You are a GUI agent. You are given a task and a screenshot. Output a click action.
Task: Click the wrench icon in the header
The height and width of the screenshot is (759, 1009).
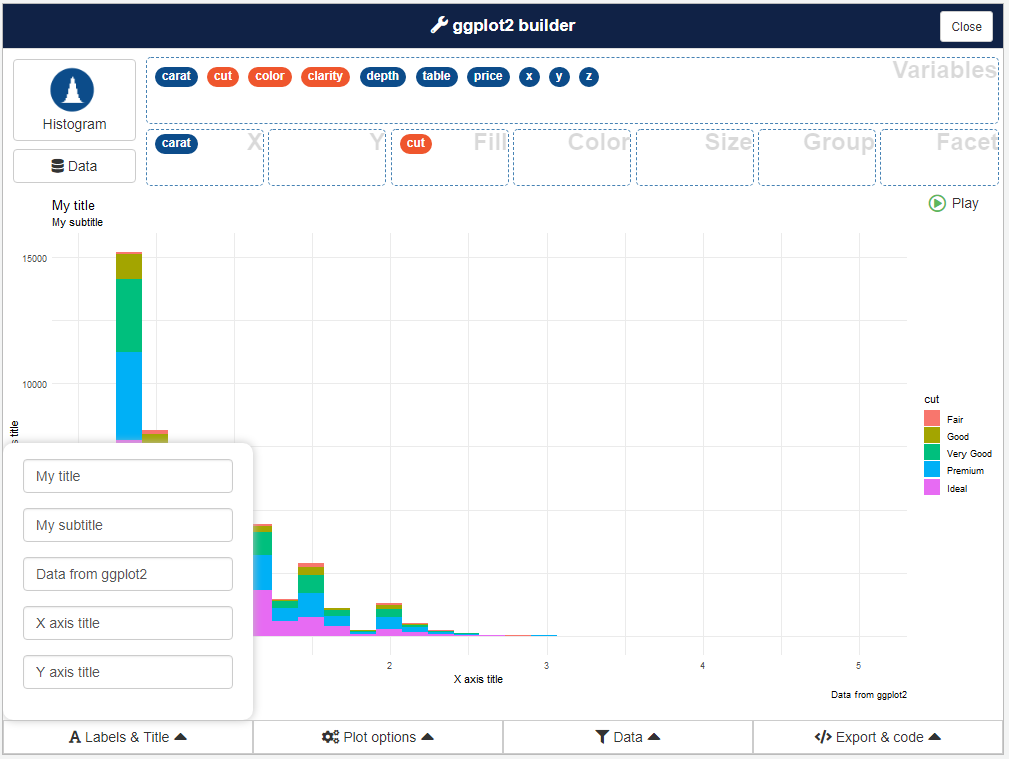[439, 25]
